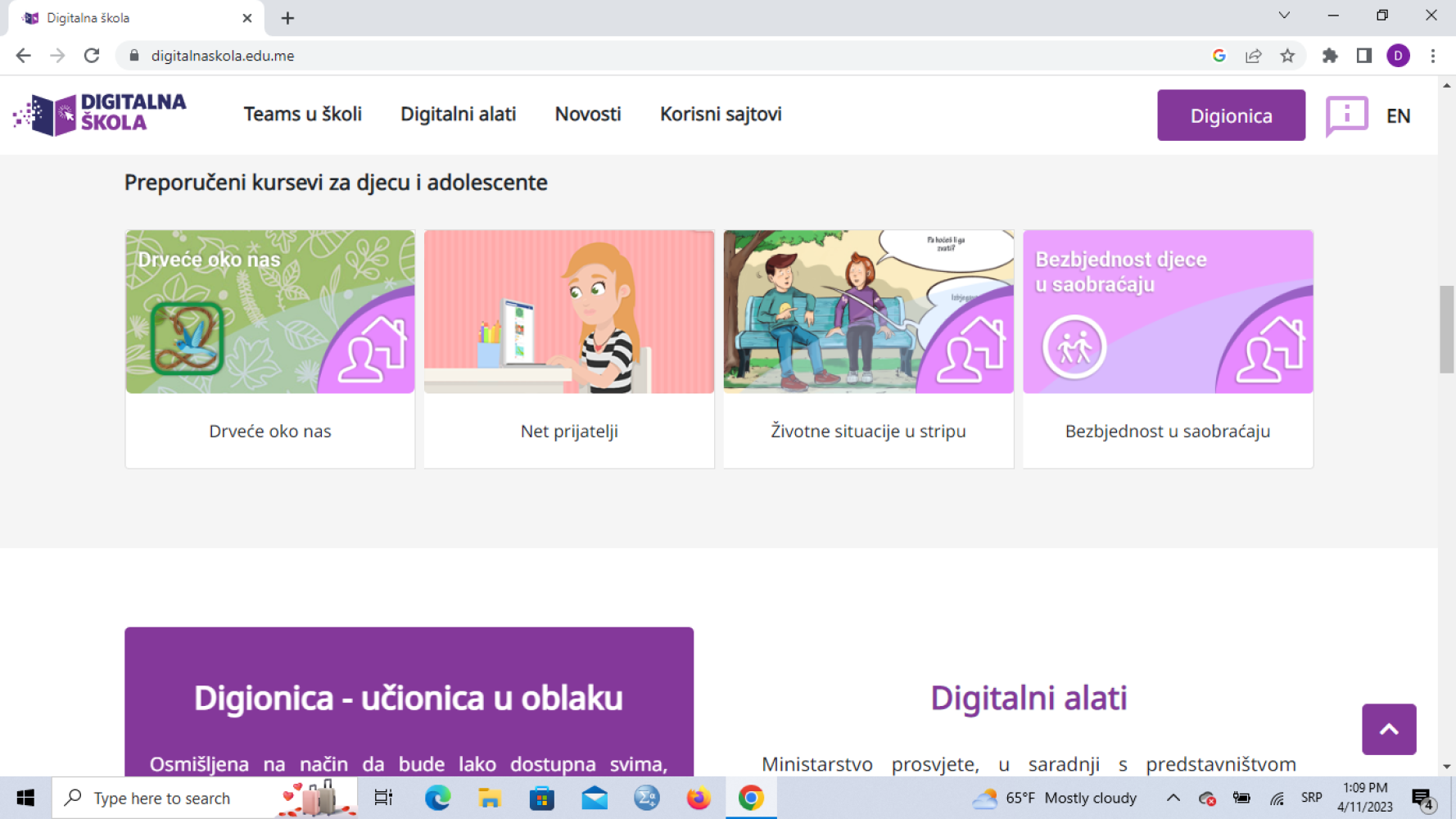Click the Digionica button
1456x819 pixels.
click(1231, 115)
